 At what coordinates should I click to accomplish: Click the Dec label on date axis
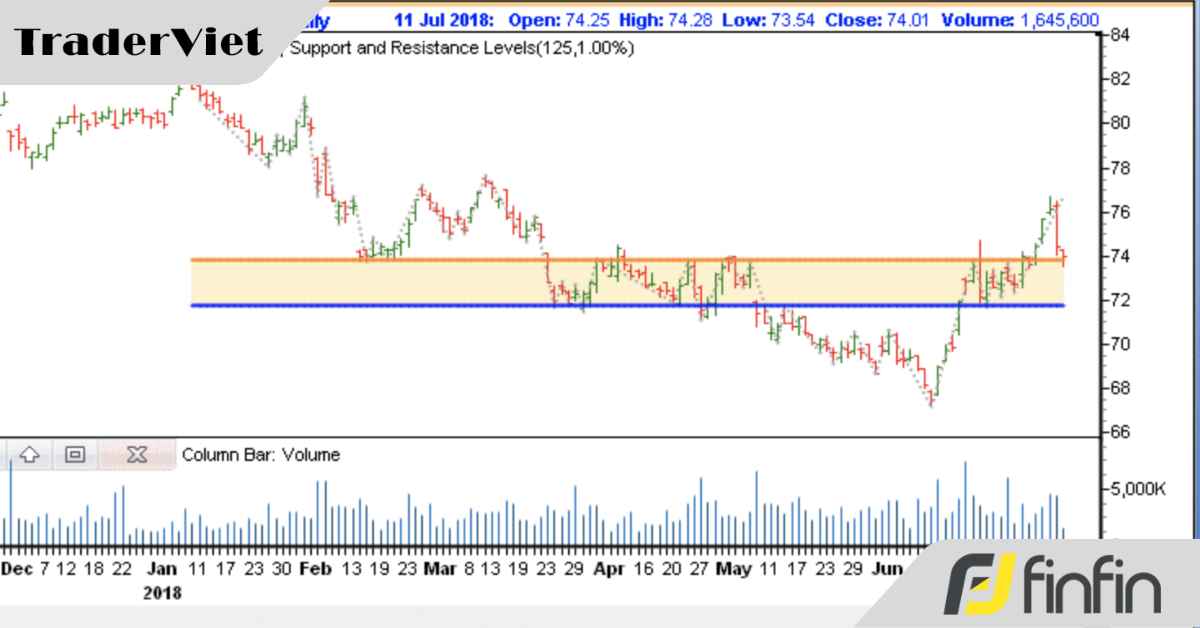16,569
